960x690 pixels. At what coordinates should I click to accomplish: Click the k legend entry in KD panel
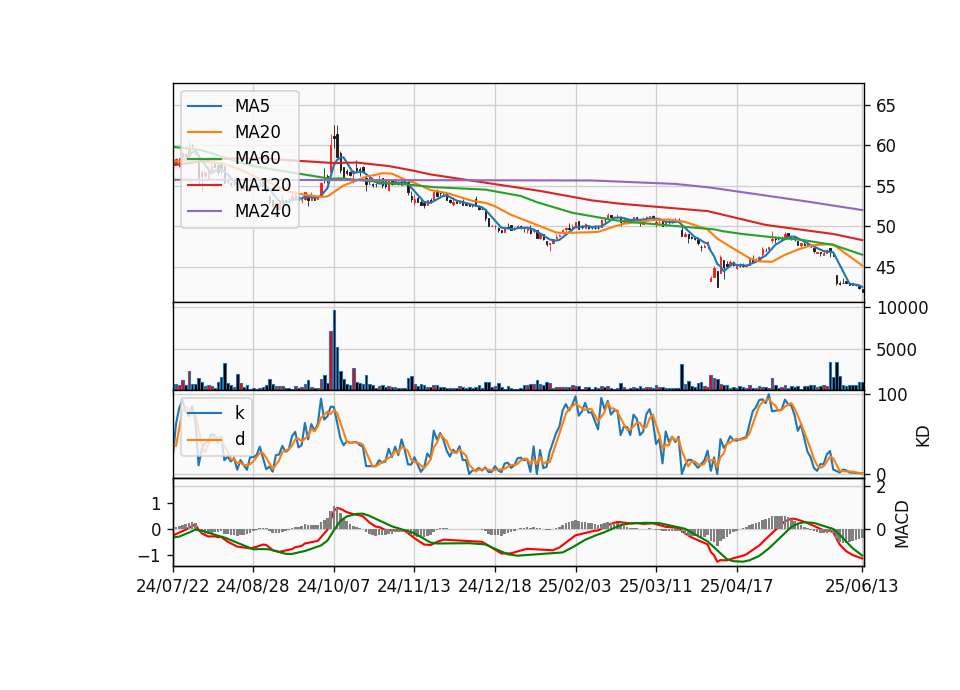239,413
